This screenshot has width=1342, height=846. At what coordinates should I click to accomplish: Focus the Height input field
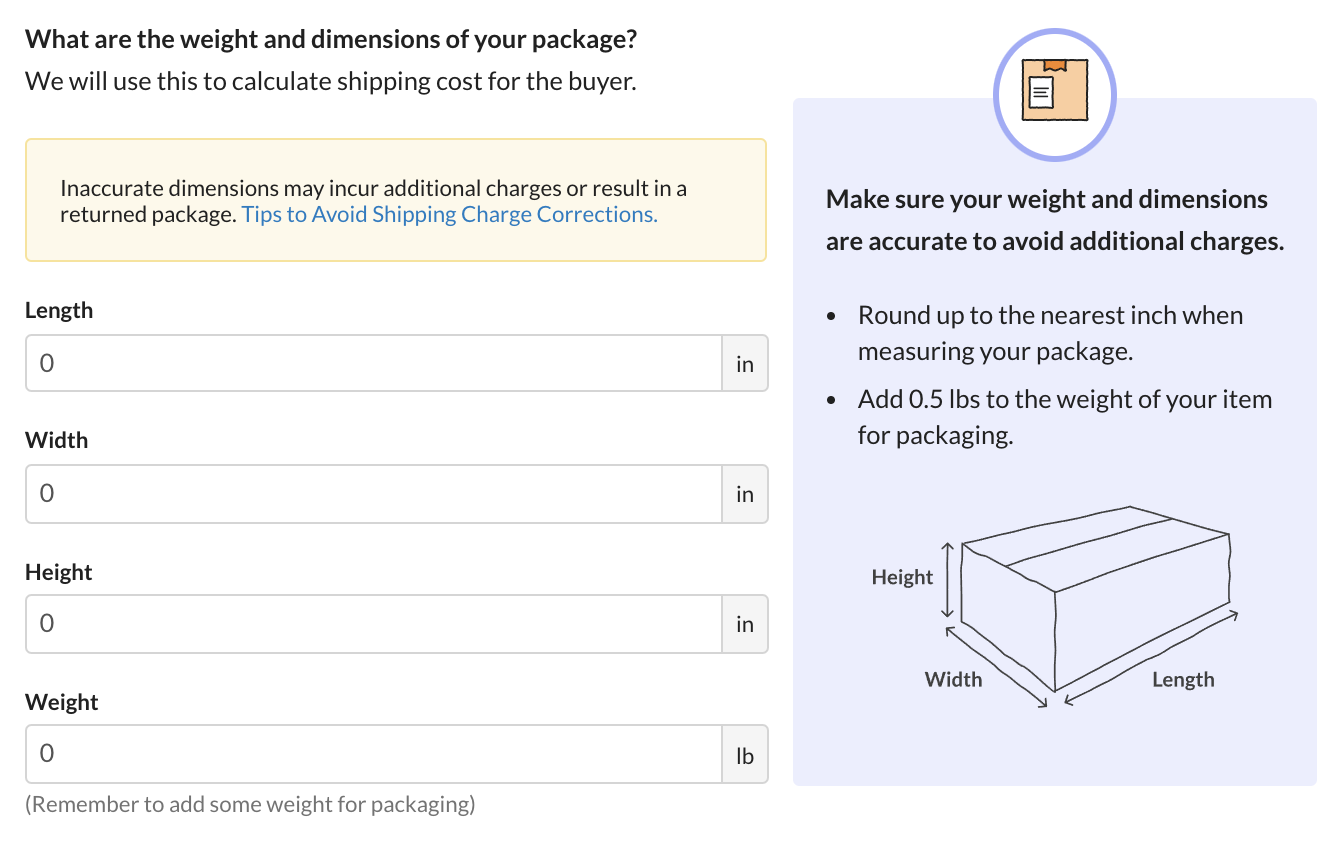click(373, 624)
